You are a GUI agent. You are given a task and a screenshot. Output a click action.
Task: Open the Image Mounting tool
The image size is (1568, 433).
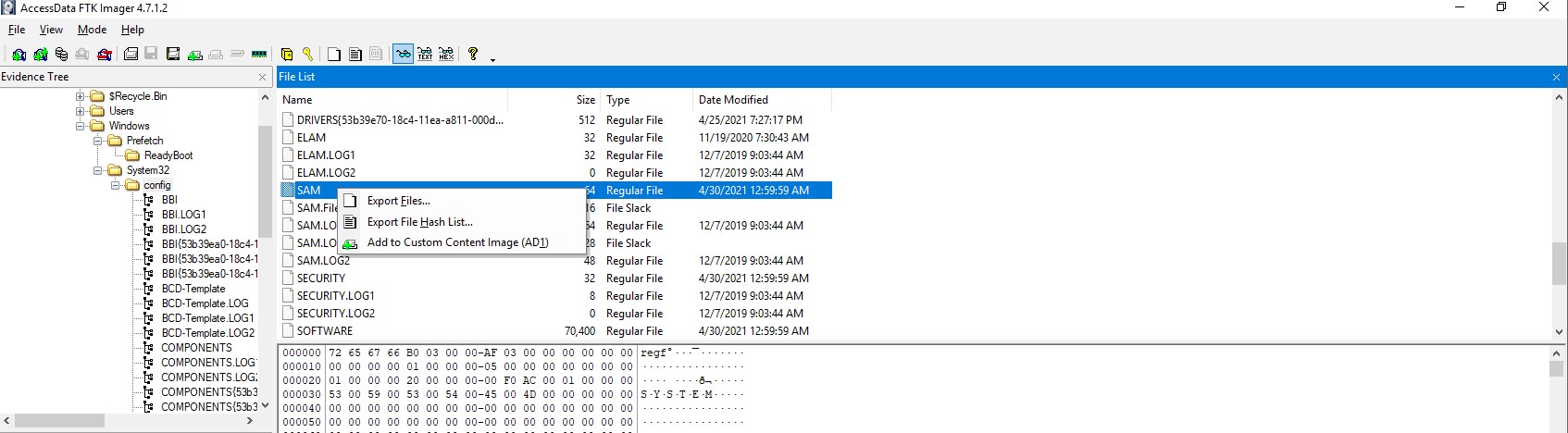pos(61,55)
